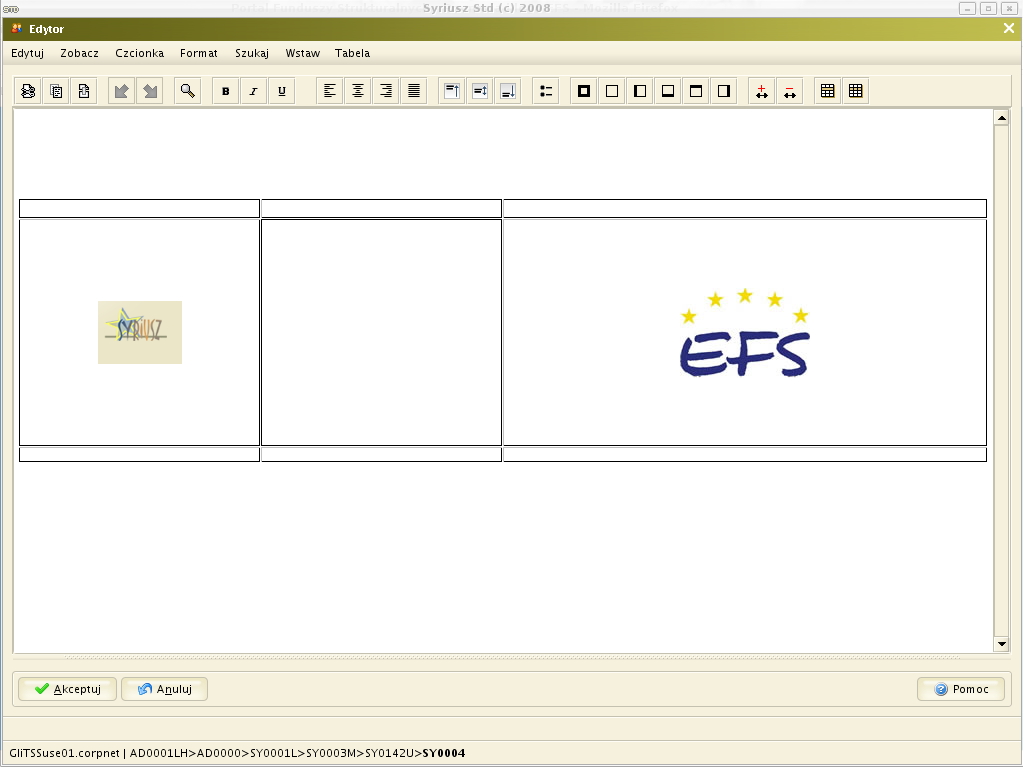The height and width of the screenshot is (767, 1023).
Task: Apply thick all-borders cell style
Action: pos(584,91)
